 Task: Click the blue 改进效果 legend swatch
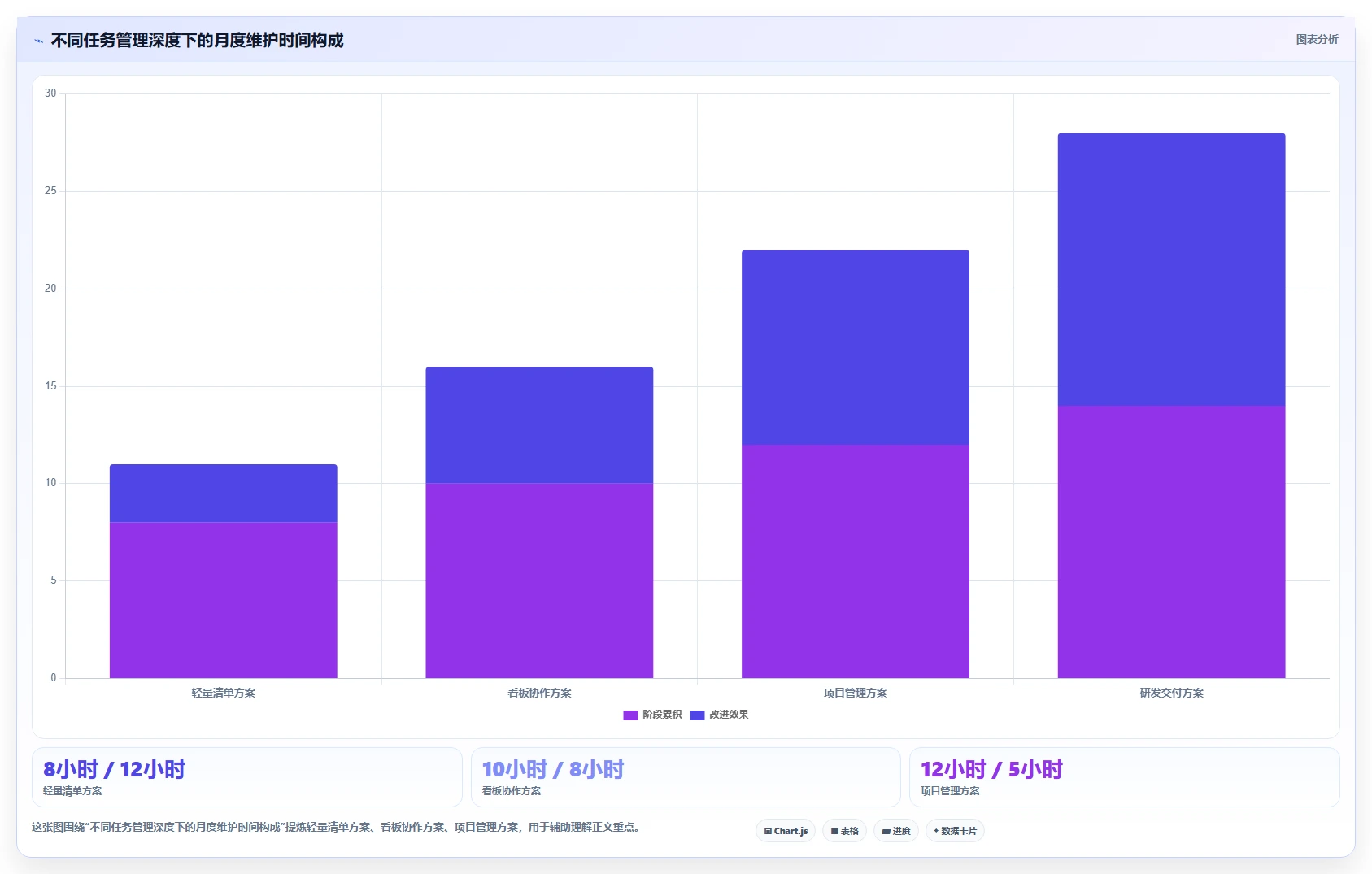pos(697,715)
